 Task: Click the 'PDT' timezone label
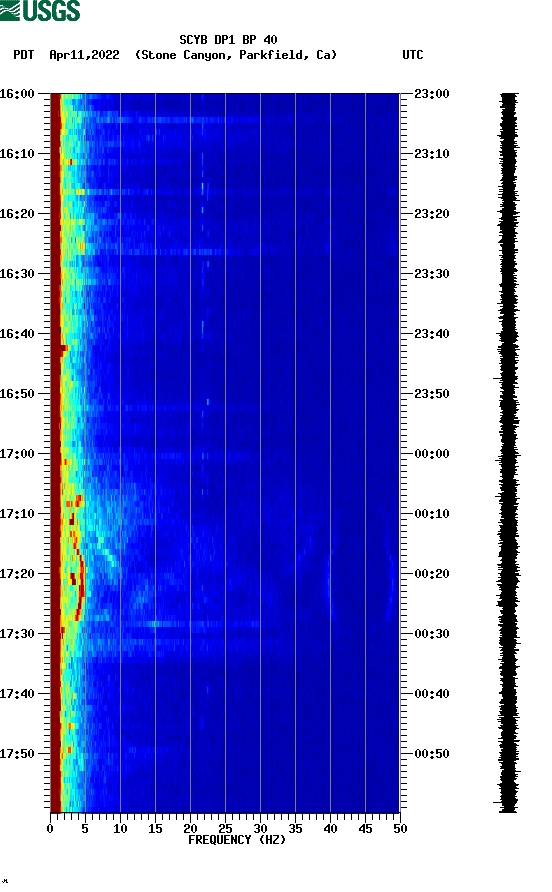[x=24, y=55]
